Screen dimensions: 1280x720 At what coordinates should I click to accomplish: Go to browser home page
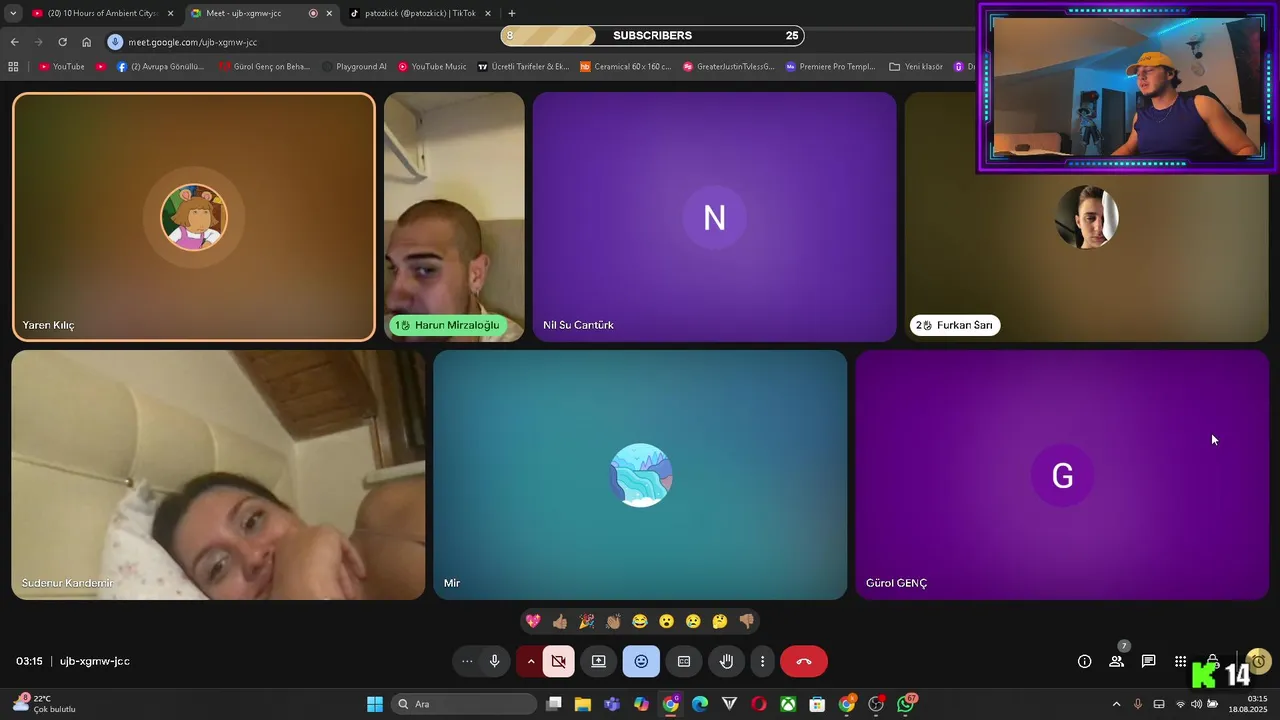(86, 42)
